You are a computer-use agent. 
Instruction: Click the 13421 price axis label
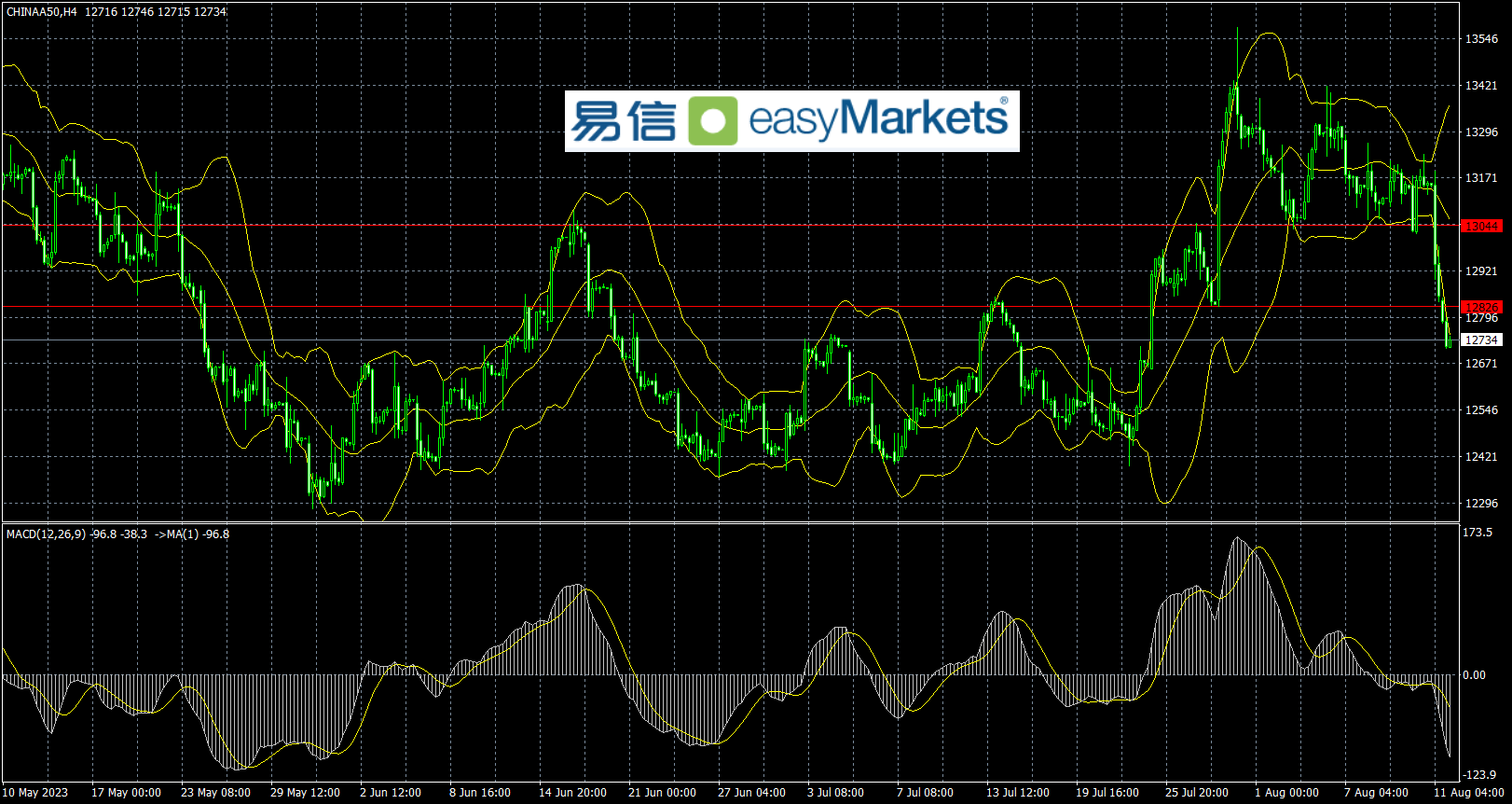tap(1481, 86)
